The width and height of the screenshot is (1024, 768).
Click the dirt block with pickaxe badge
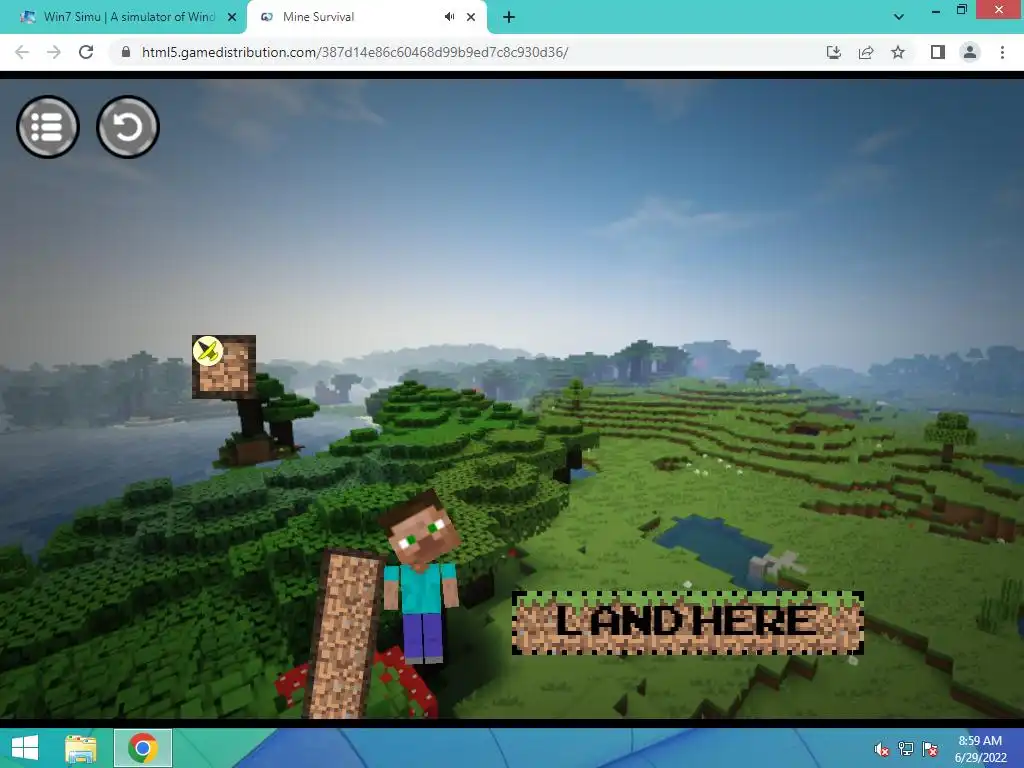point(223,366)
